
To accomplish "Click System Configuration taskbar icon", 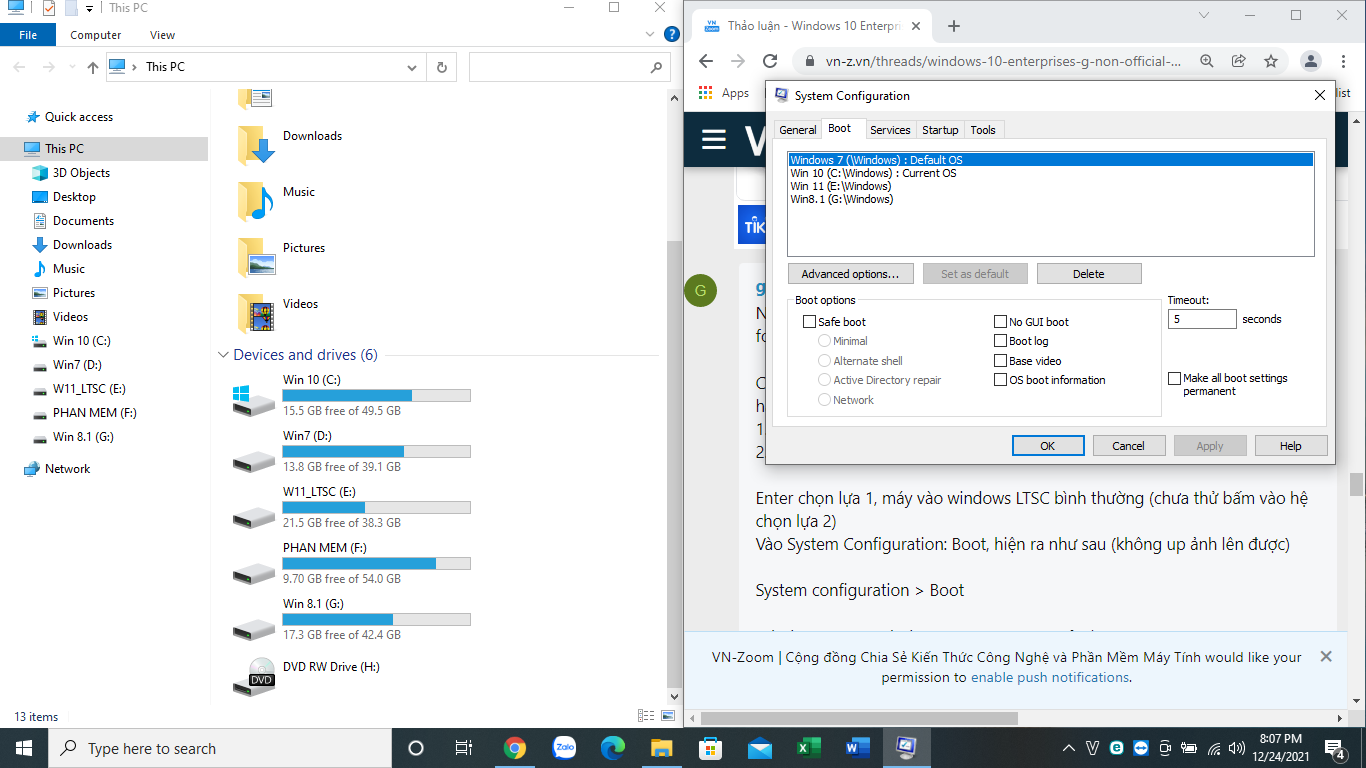I will [907, 748].
